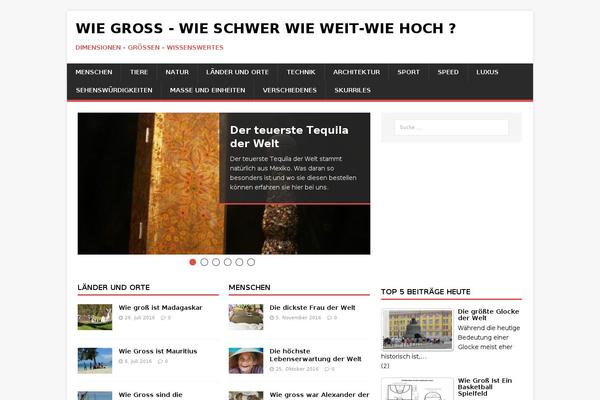The width and height of the screenshot is (600, 400).
Task: Click clock icon beside 25. Oktober date
Action: [272, 369]
